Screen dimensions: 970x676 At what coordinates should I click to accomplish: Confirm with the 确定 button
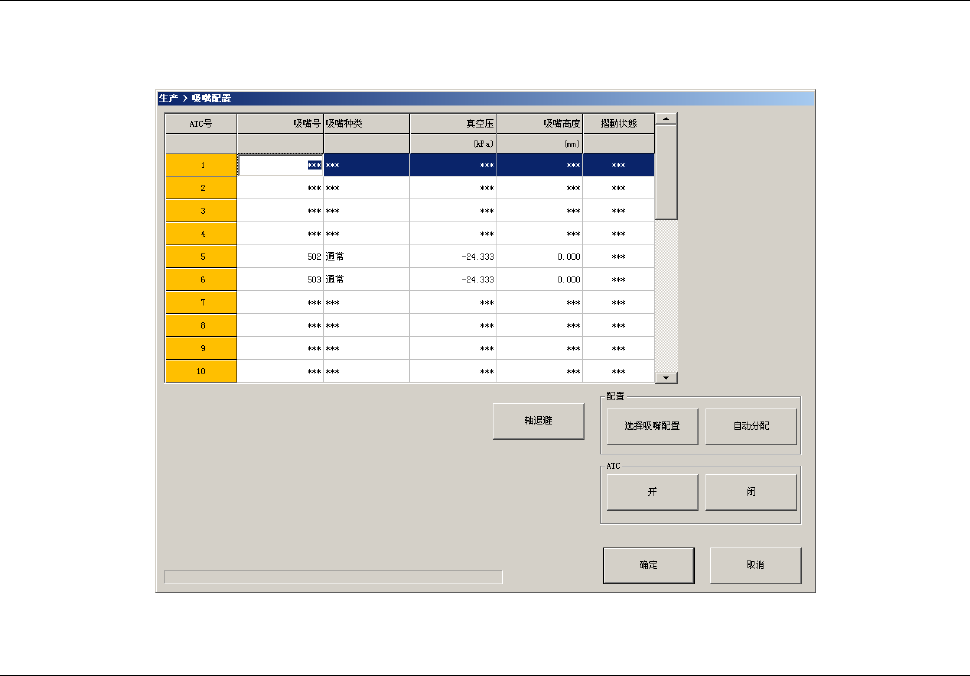tap(648, 565)
